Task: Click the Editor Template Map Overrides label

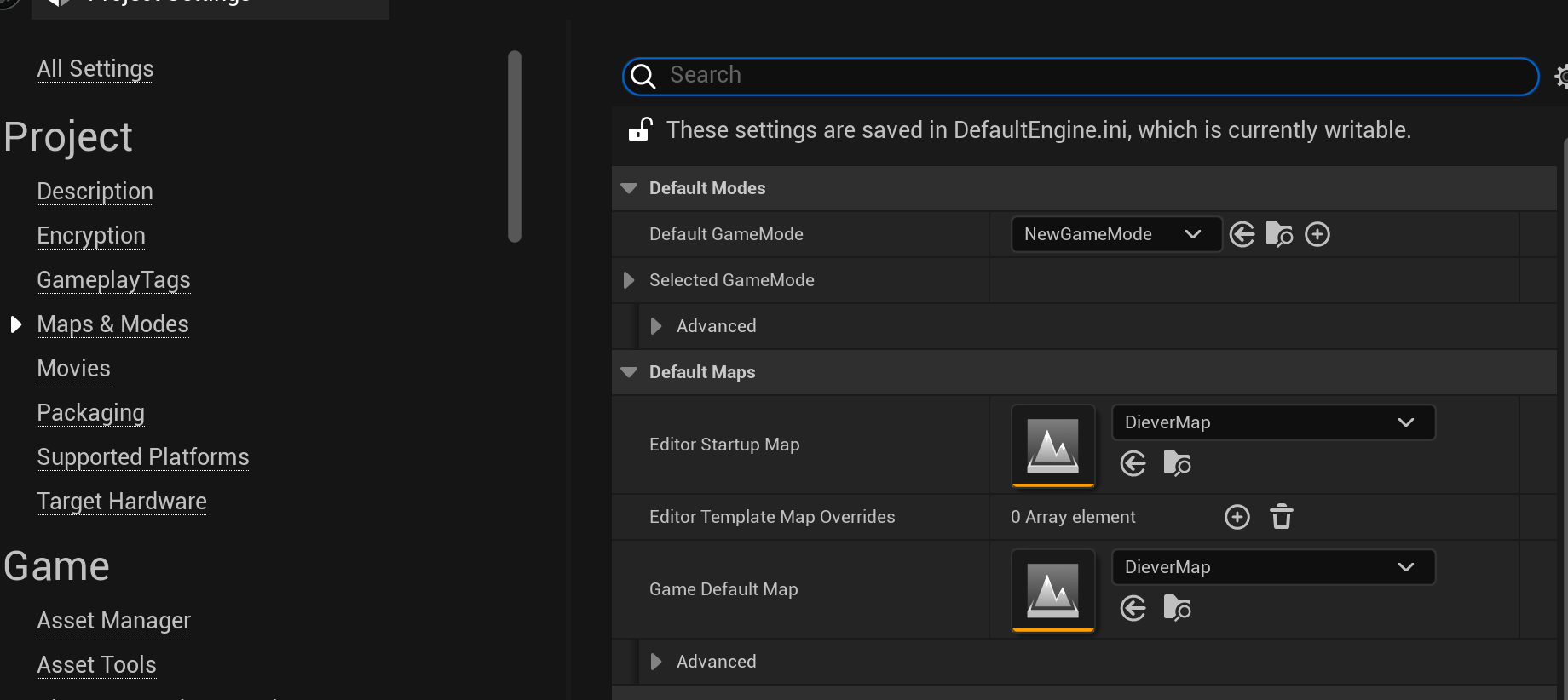Action: pyautogui.click(x=772, y=517)
